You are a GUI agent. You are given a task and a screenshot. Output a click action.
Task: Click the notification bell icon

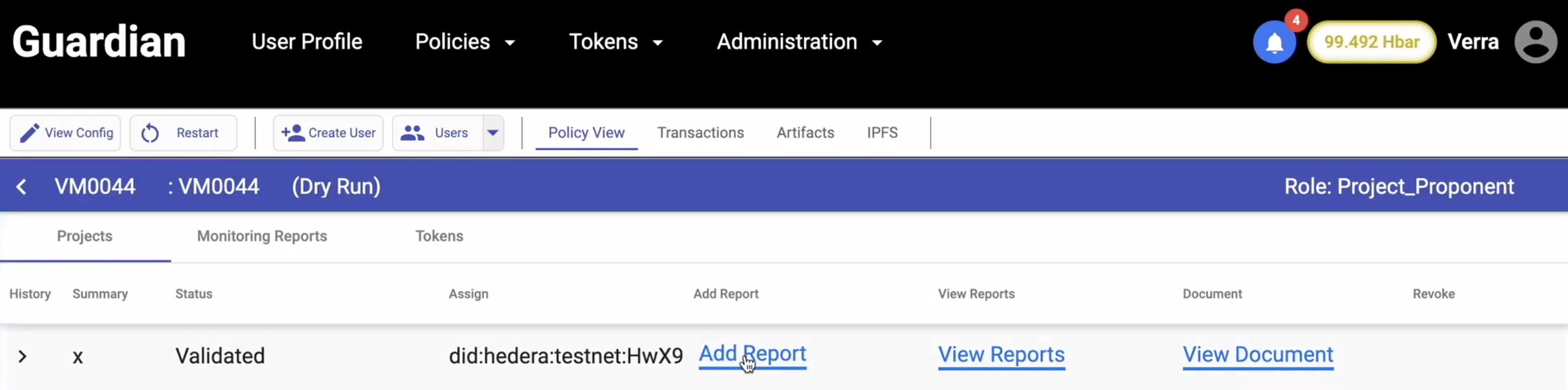pyautogui.click(x=1274, y=43)
